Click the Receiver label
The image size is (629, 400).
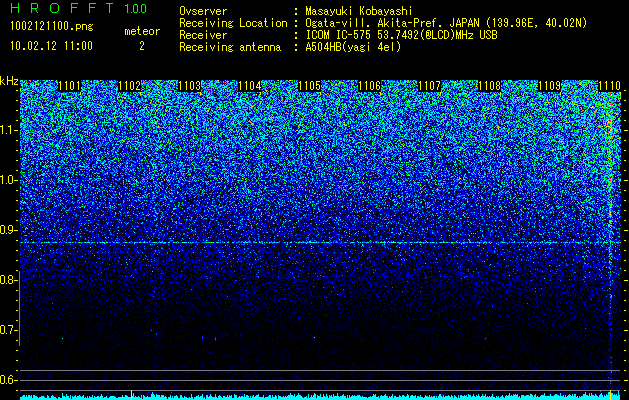[203, 35]
